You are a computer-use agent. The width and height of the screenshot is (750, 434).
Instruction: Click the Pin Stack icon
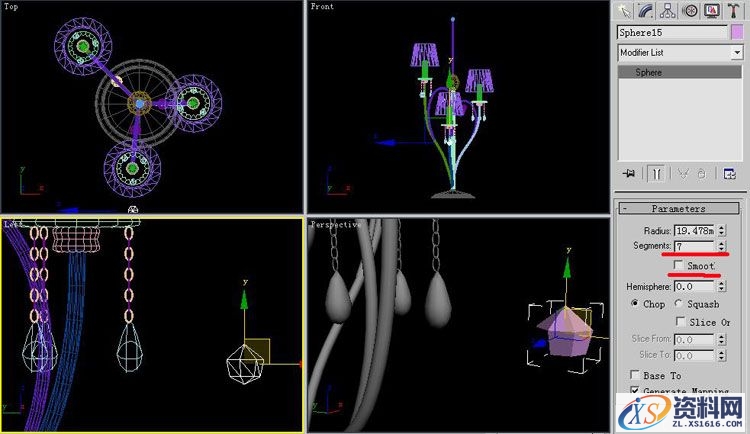tap(630, 173)
